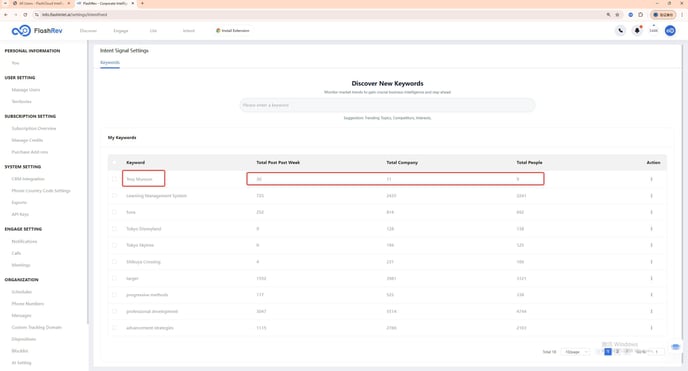Select the Keywords tab
Image resolution: width=688 pixels, height=371 pixels.
tap(110, 62)
